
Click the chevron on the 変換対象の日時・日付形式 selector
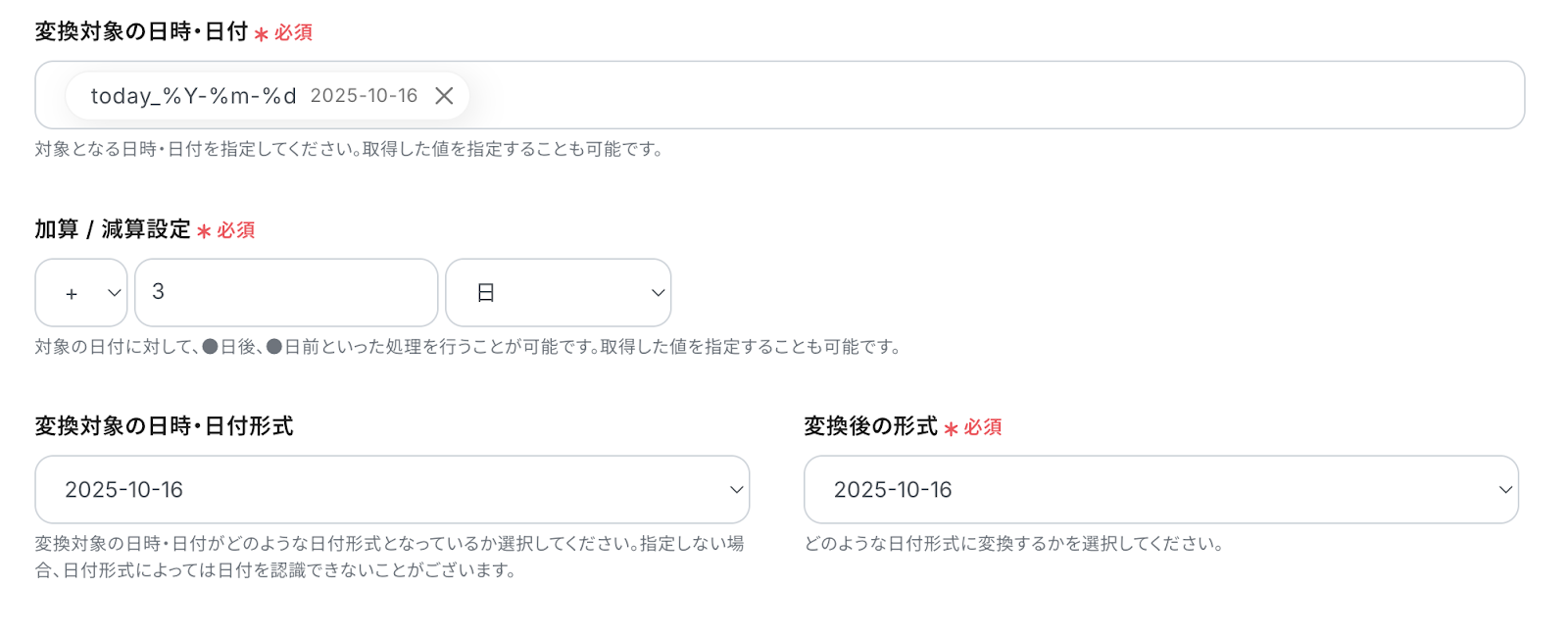737,490
